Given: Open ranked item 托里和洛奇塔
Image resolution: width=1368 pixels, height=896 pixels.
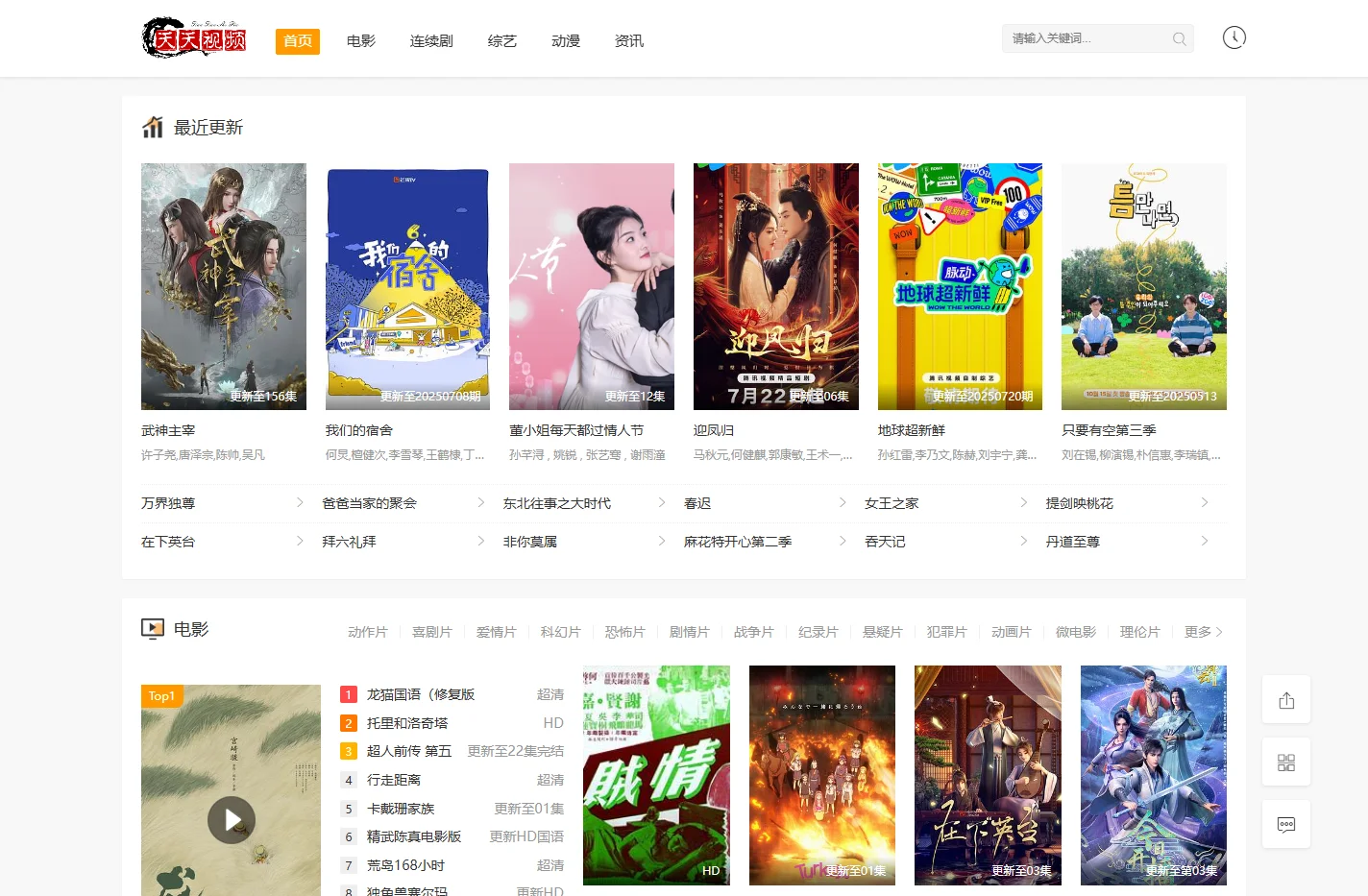Looking at the screenshot, I should pyautogui.click(x=407, y=723).
